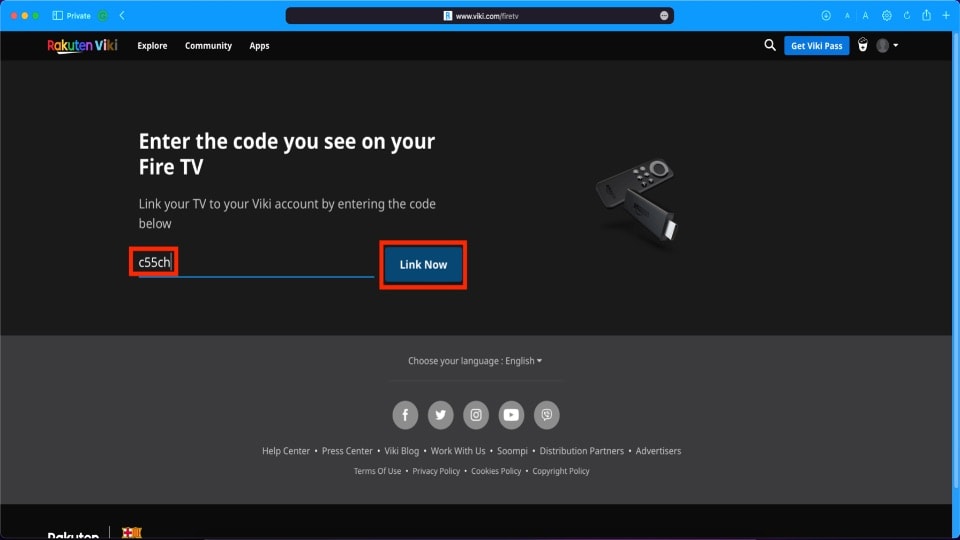Open the browser settings gear icon
The height and width of the screenshot is (540, 960).
887,16
